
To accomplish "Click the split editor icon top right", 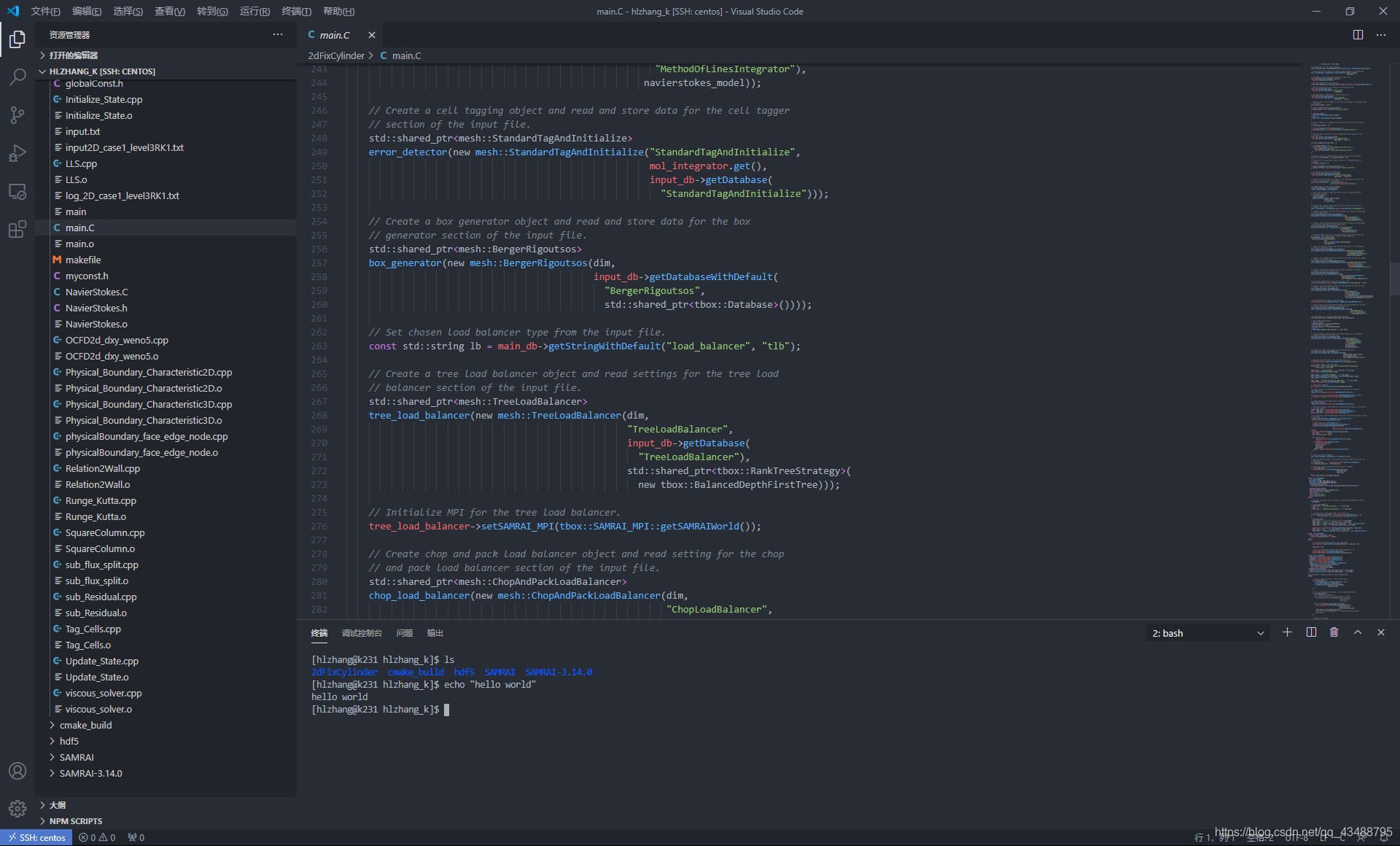I will point(1358,31).
